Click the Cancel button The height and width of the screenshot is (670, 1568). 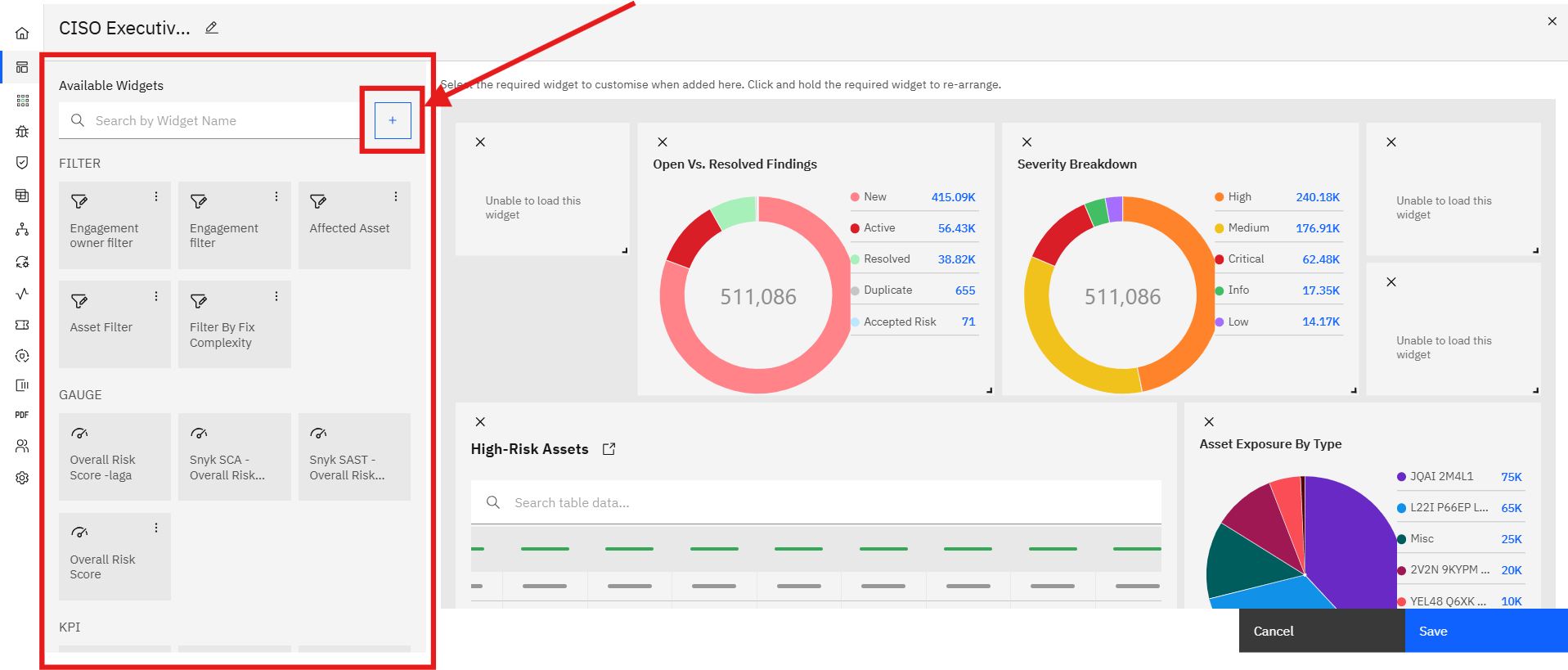click(x=1322, y=631)
